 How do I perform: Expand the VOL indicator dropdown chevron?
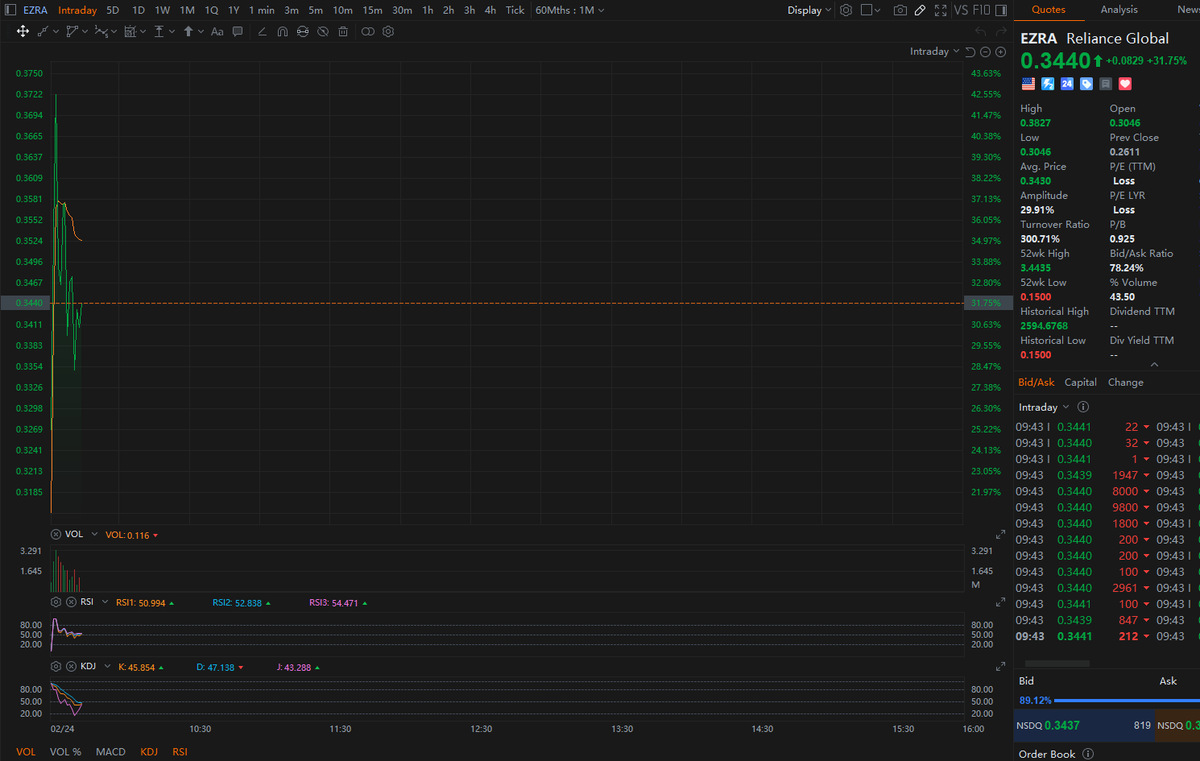tap(95, 535)
